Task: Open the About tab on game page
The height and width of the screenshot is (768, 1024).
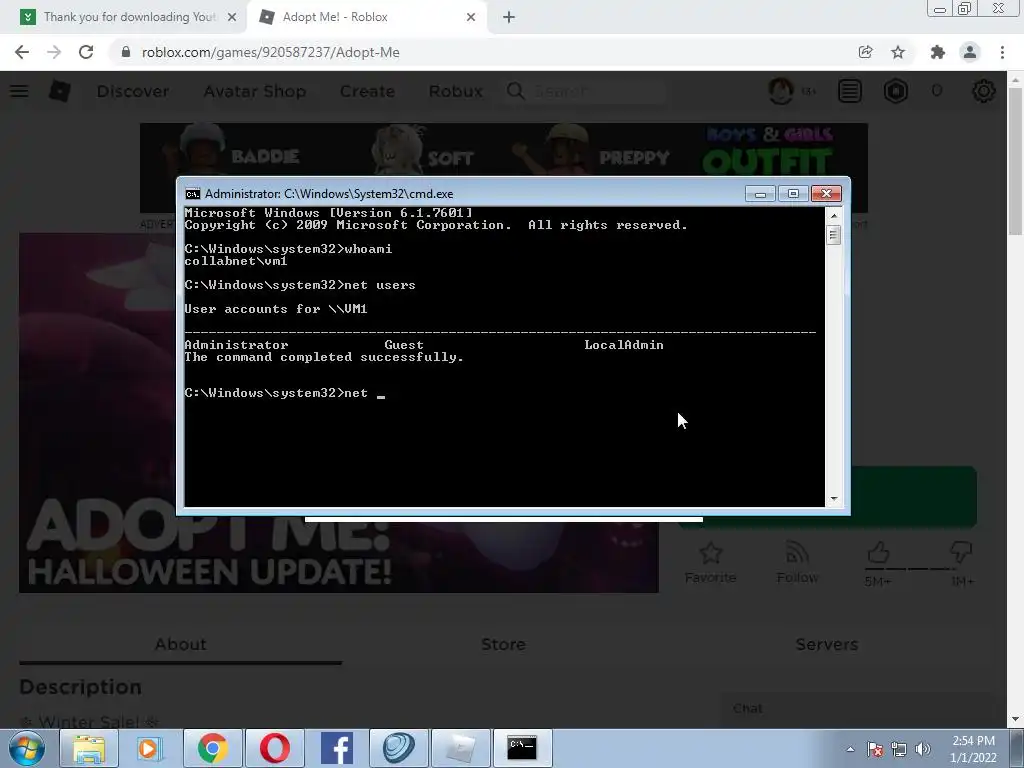Action: pyautogui.click(x=180, y=644)
